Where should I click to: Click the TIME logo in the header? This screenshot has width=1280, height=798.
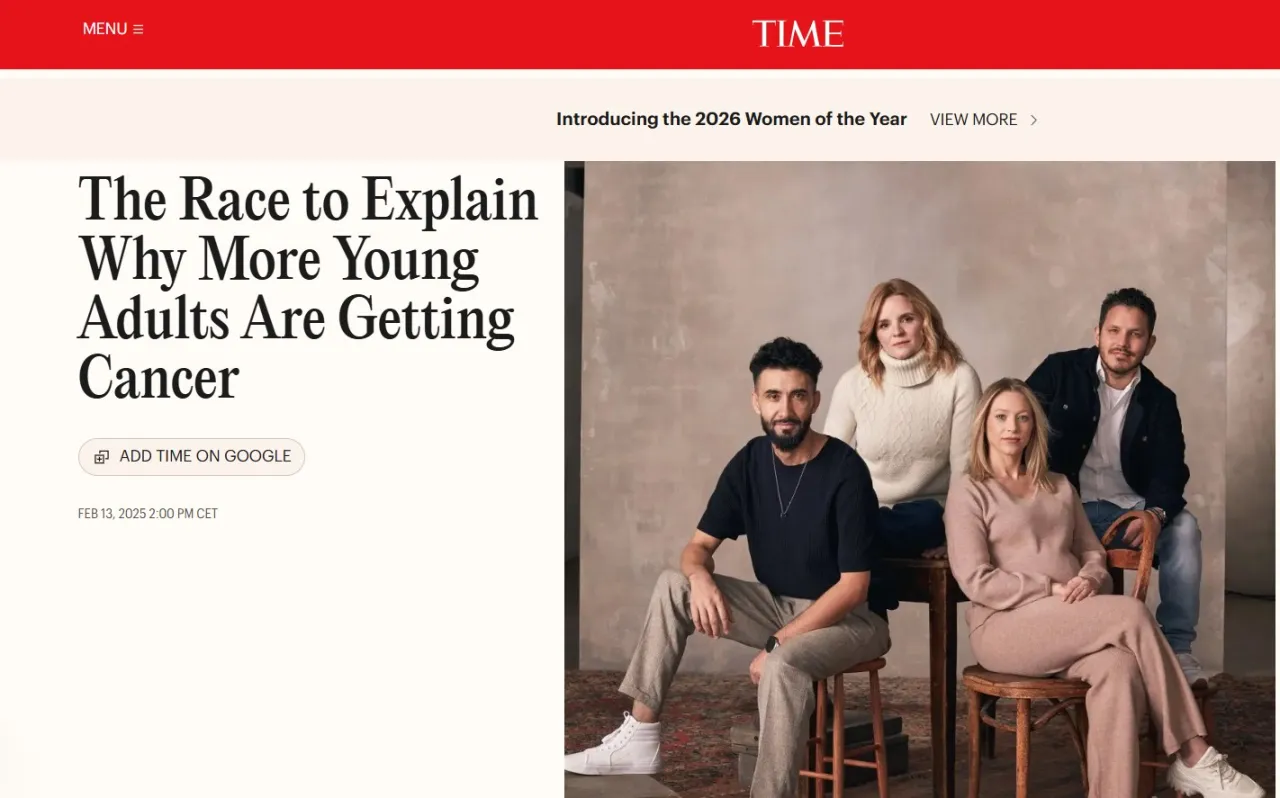pos(798,34)
